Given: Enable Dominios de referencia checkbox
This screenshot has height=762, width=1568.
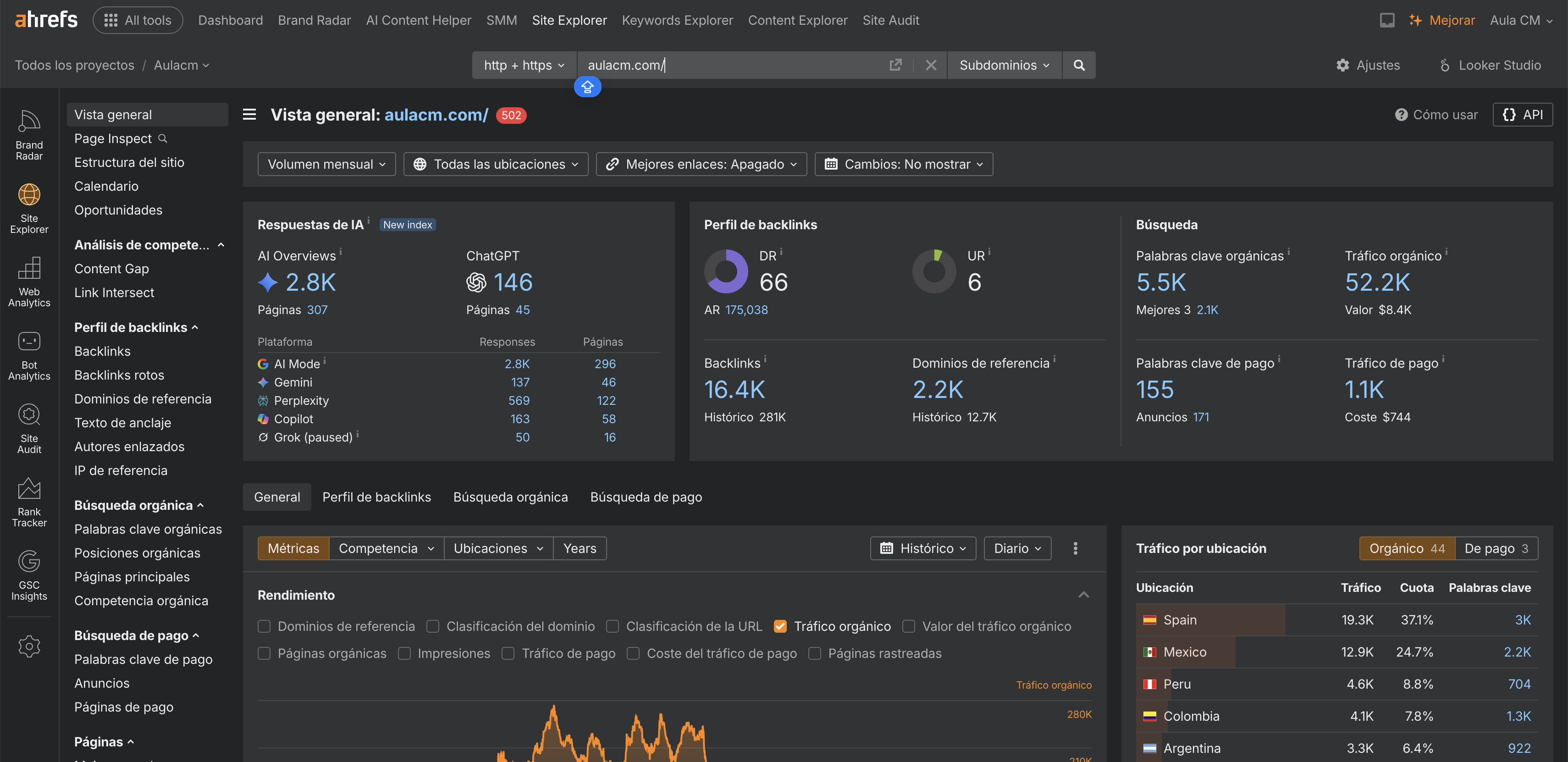Looking at the screenshot, I should 264,627.
